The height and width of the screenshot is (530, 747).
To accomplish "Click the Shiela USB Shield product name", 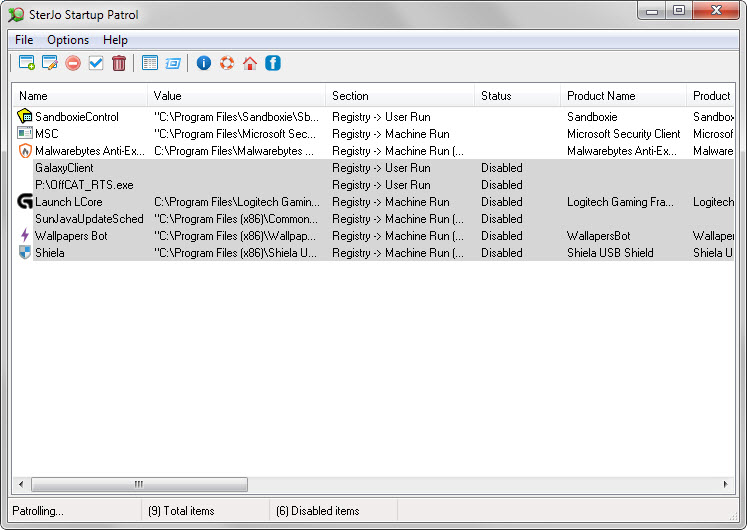I will 610,253.
